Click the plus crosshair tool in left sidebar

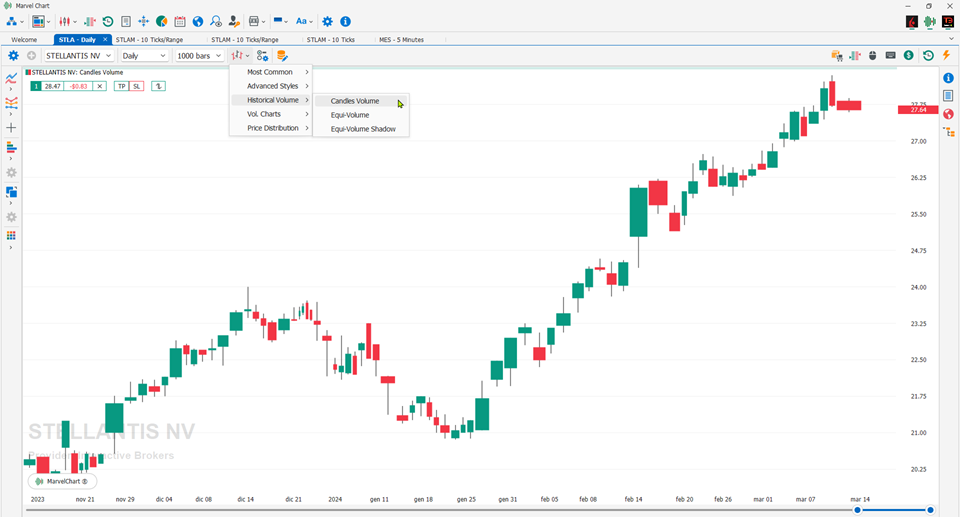pos(11,128)
